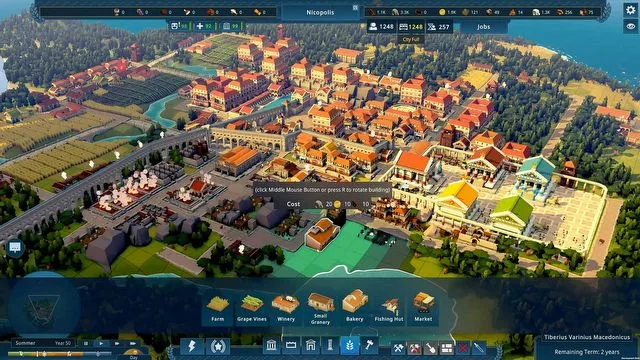Viewport: 640px width, 360px height.
Task: Open the aqueduct infrastructure category
Action: tap(291, 346)
